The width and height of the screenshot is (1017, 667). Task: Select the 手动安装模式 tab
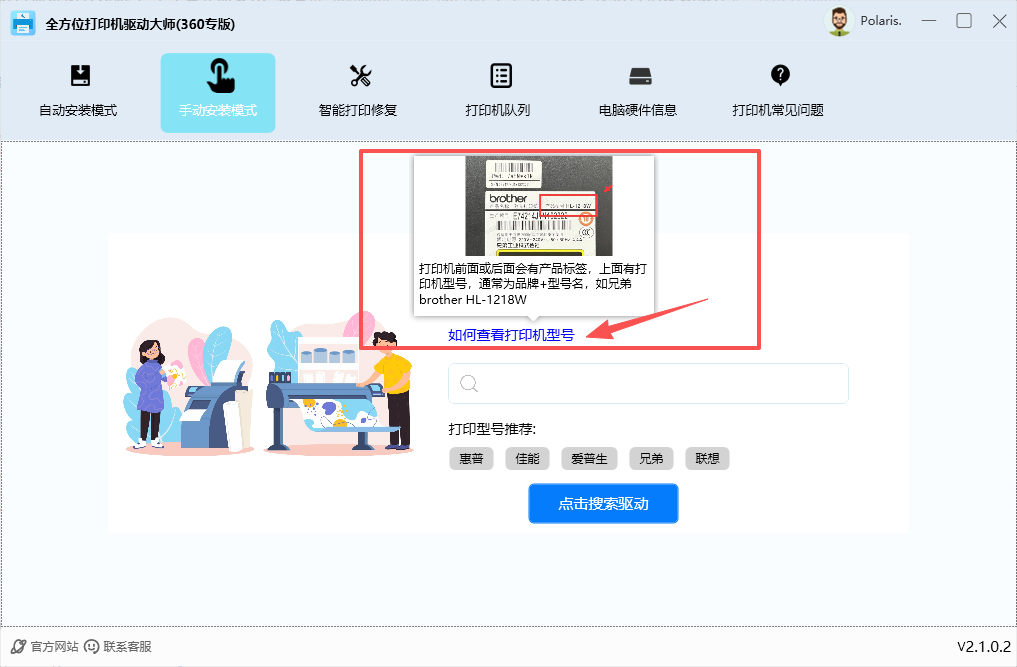(217, 92)
